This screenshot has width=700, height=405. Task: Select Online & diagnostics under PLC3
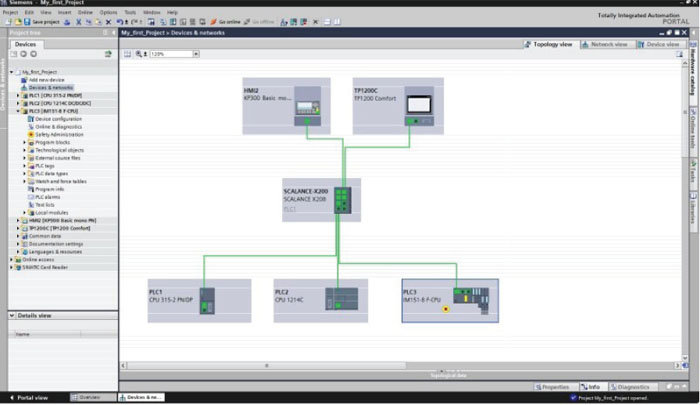tap(58, 127)
